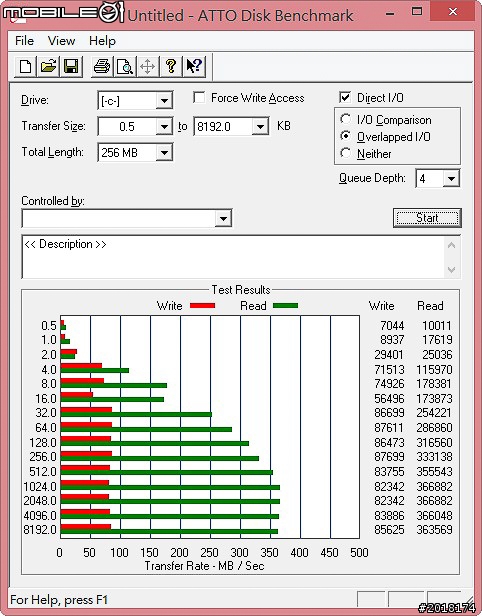Image resolution: width=482 pixels, height=616 pixels.
Task: Click the yellow question mark About icon
Action: (170, 66)
